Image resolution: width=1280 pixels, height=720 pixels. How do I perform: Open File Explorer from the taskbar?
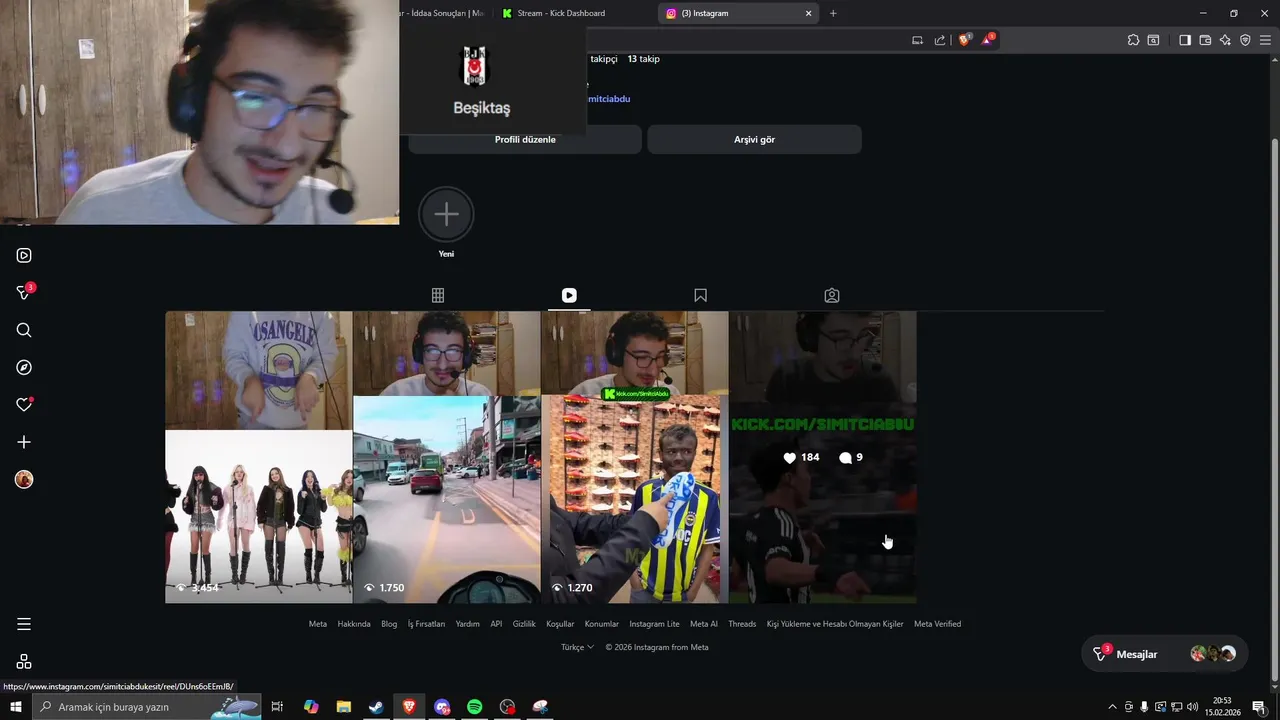tap(343, 707)
